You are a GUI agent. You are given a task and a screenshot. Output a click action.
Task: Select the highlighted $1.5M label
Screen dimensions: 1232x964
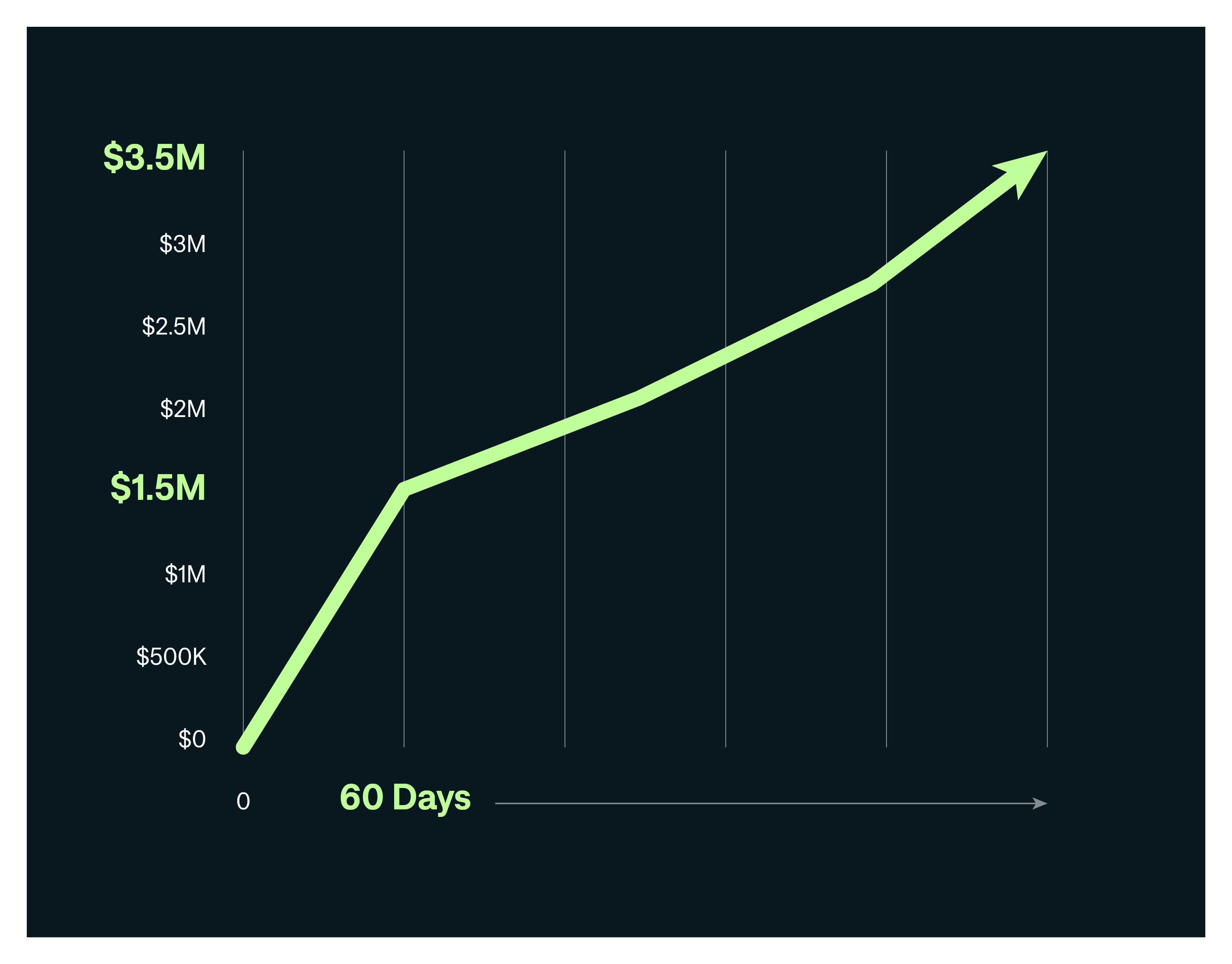click(x=157, y=488)
